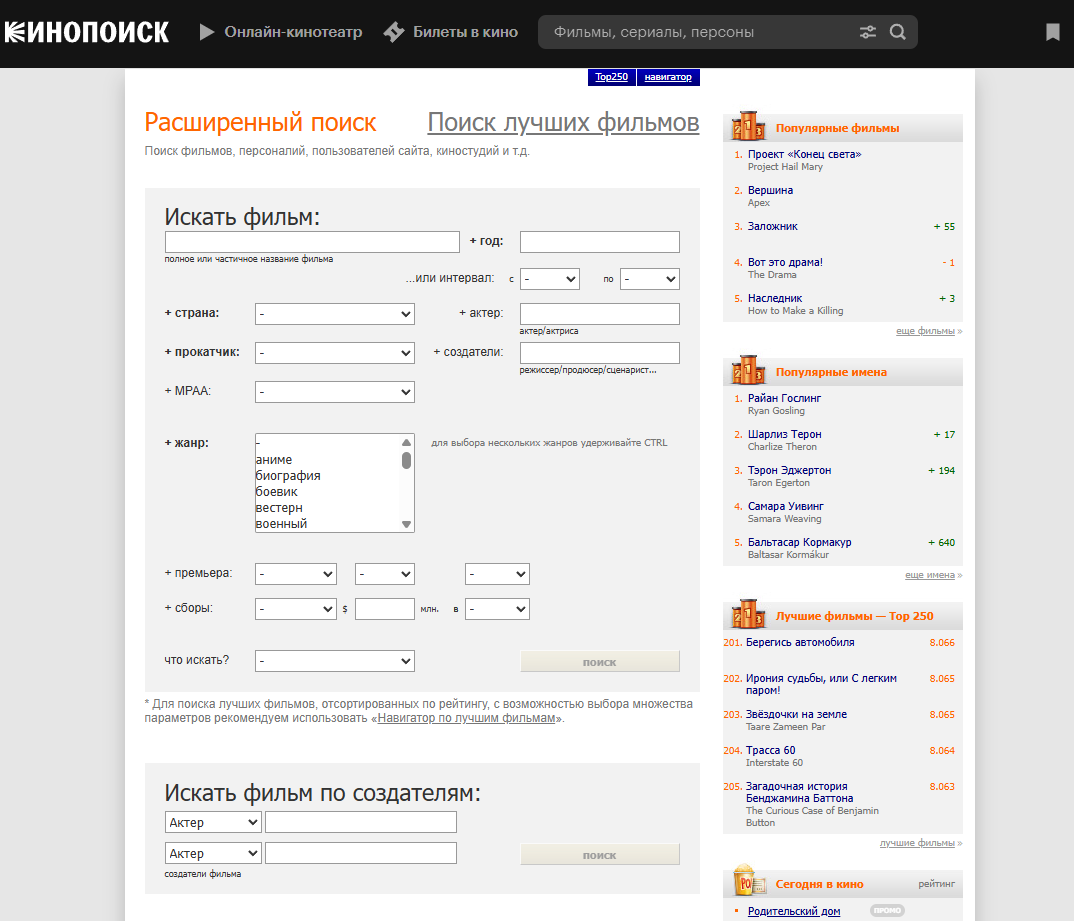The width and height of the screenshot is (1074, 921).
Task: Open Навигатор по лучшим фильмам link
Action: (466, 718)
